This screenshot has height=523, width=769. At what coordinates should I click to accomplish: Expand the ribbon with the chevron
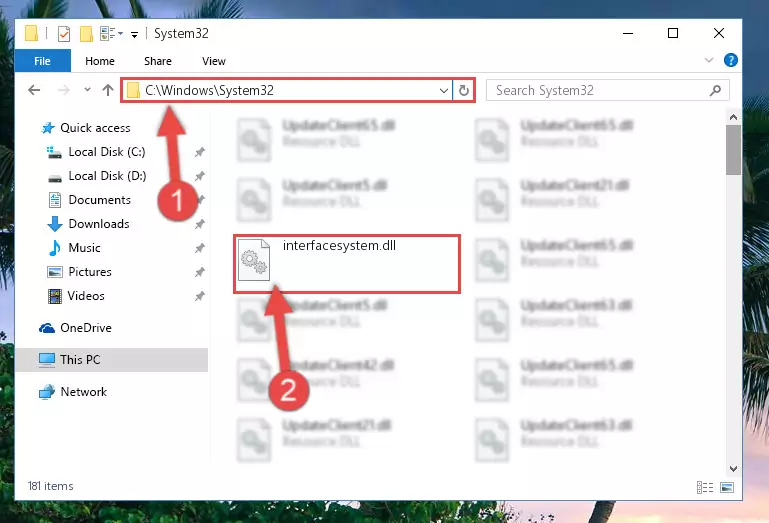coord(709,60)
